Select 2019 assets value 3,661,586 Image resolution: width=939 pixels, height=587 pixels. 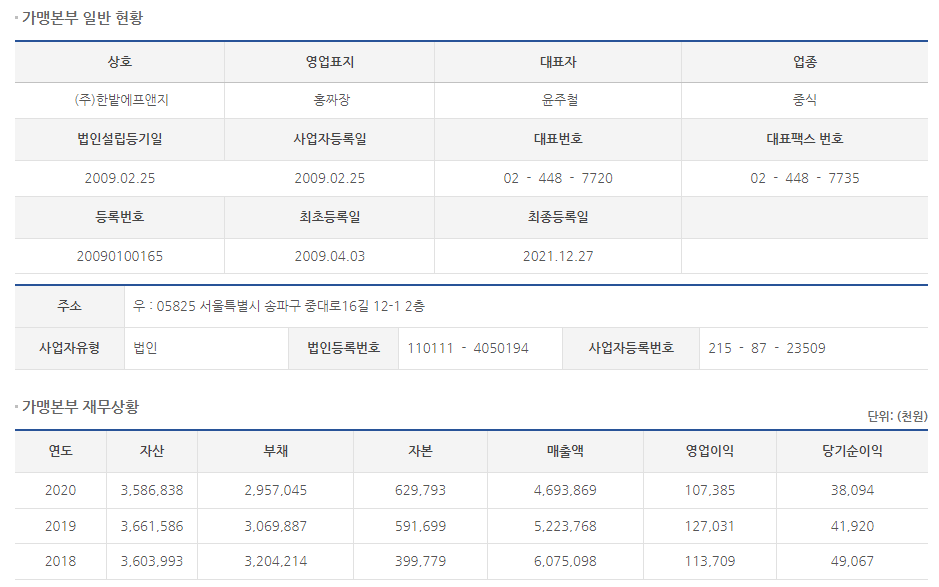pyautogui.click(x=152, y=526)
